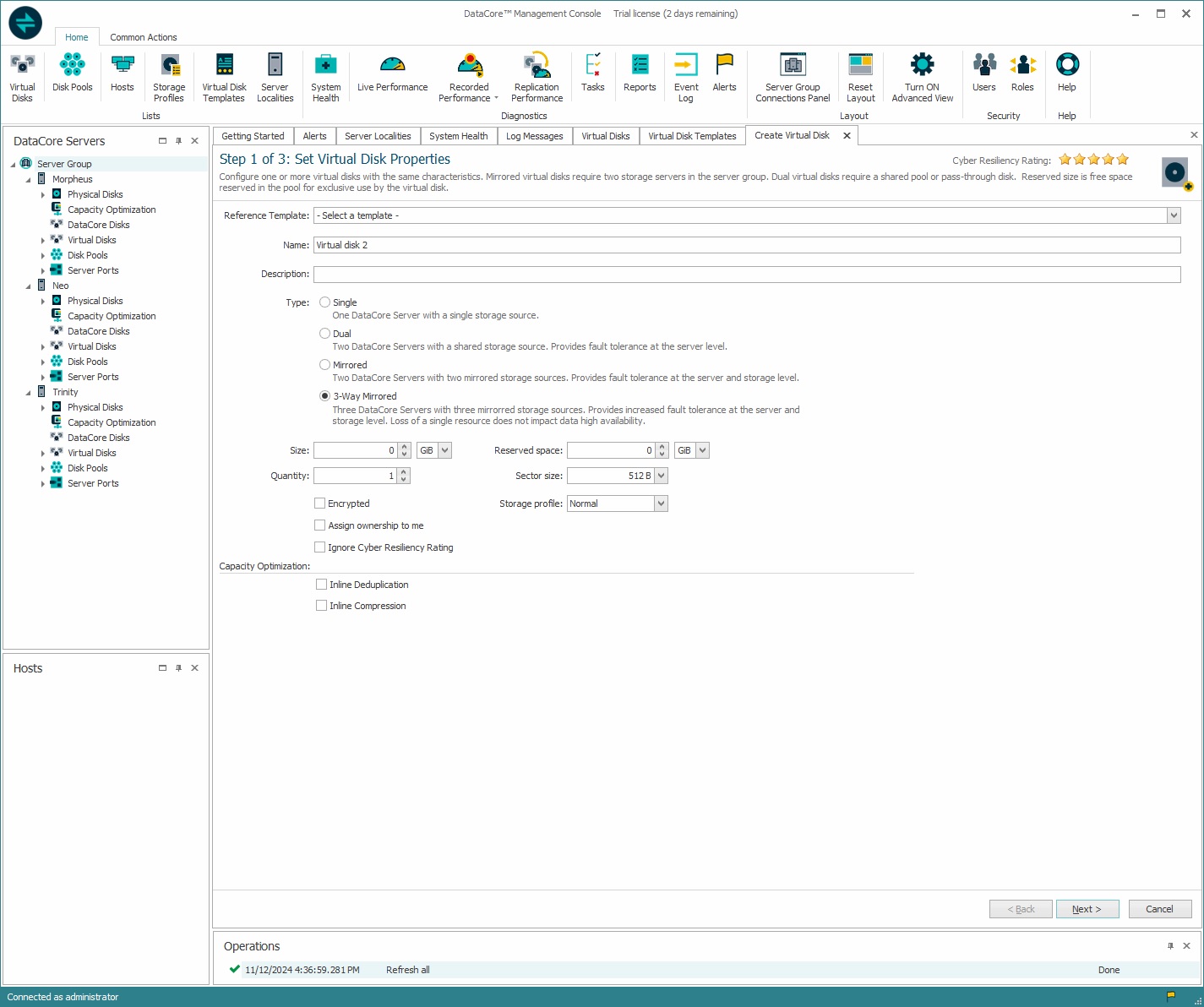The image size is (1204, 1007).
Task: Select the Mirrored disk type
Action: (325, 365)
